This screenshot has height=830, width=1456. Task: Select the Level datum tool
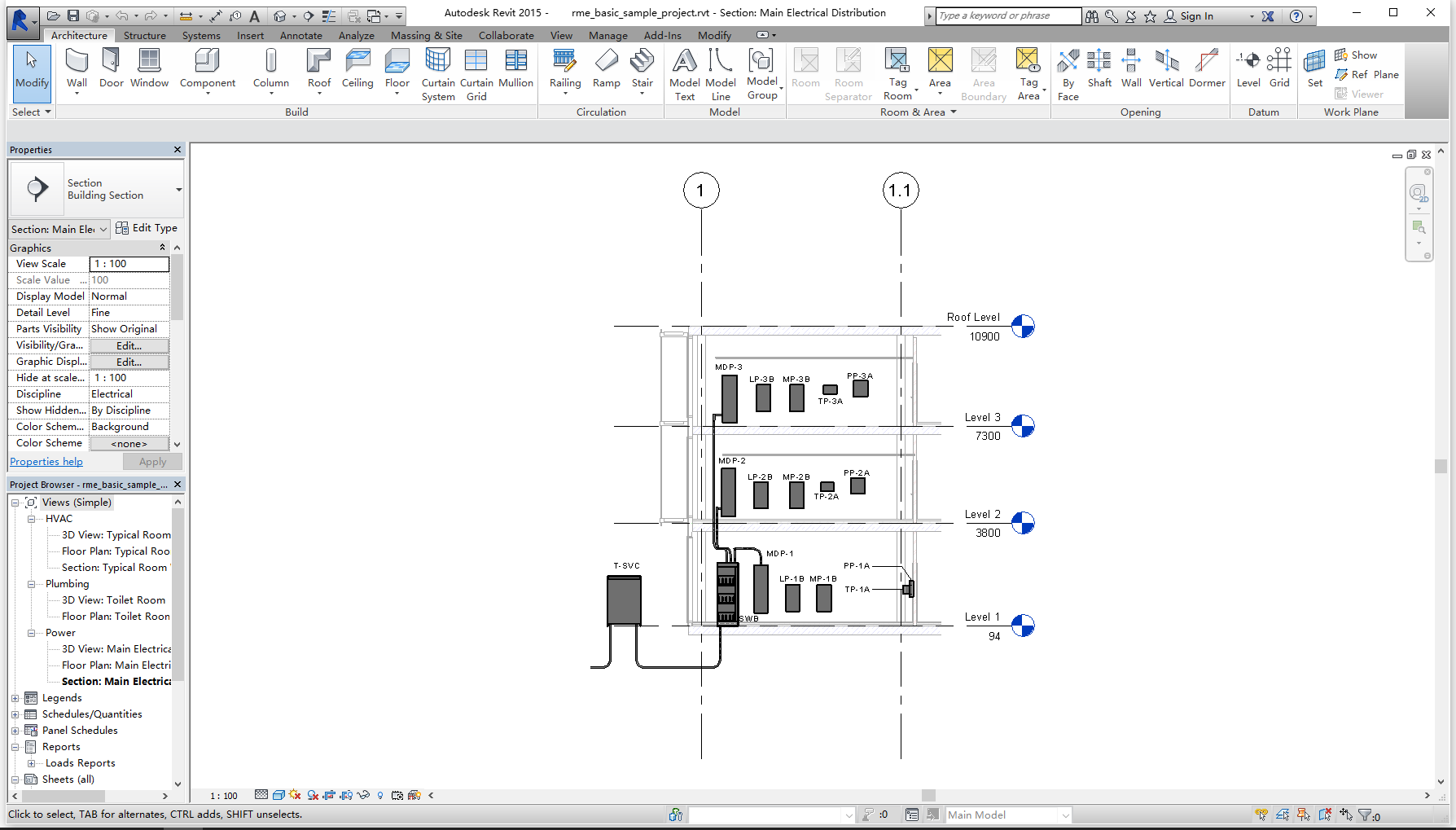click(x=1248, y=69)
